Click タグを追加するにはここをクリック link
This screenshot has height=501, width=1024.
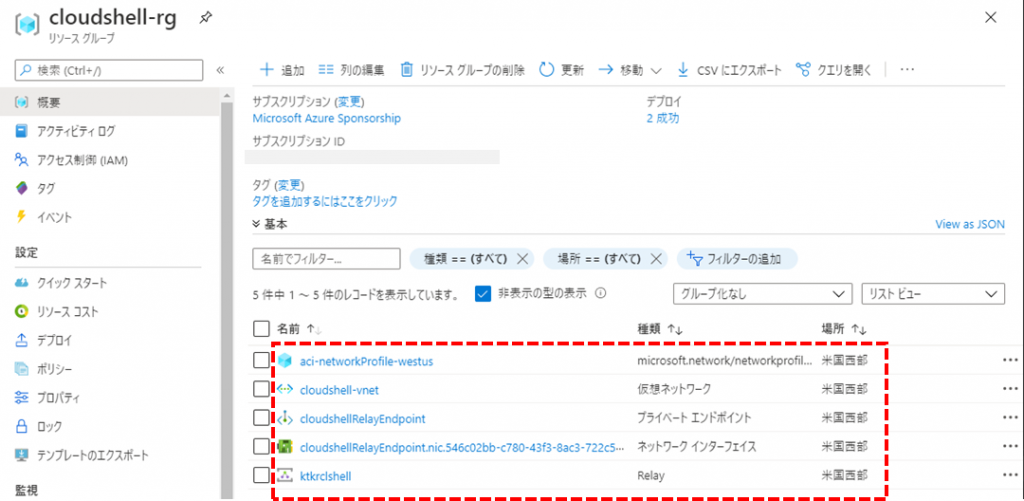tap(325, 201)
